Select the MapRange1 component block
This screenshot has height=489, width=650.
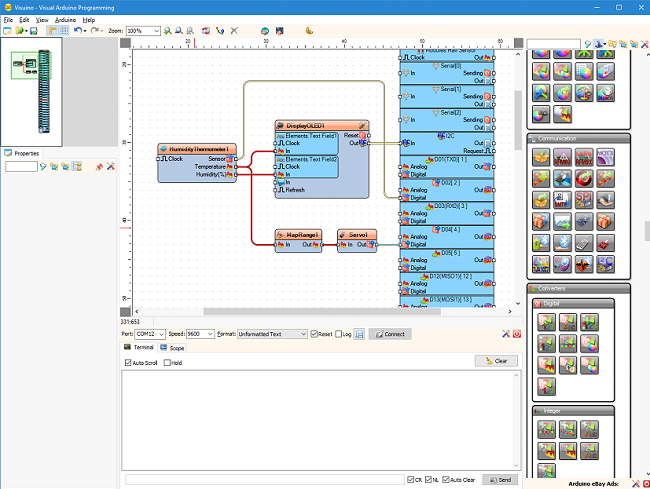point(298,241)
